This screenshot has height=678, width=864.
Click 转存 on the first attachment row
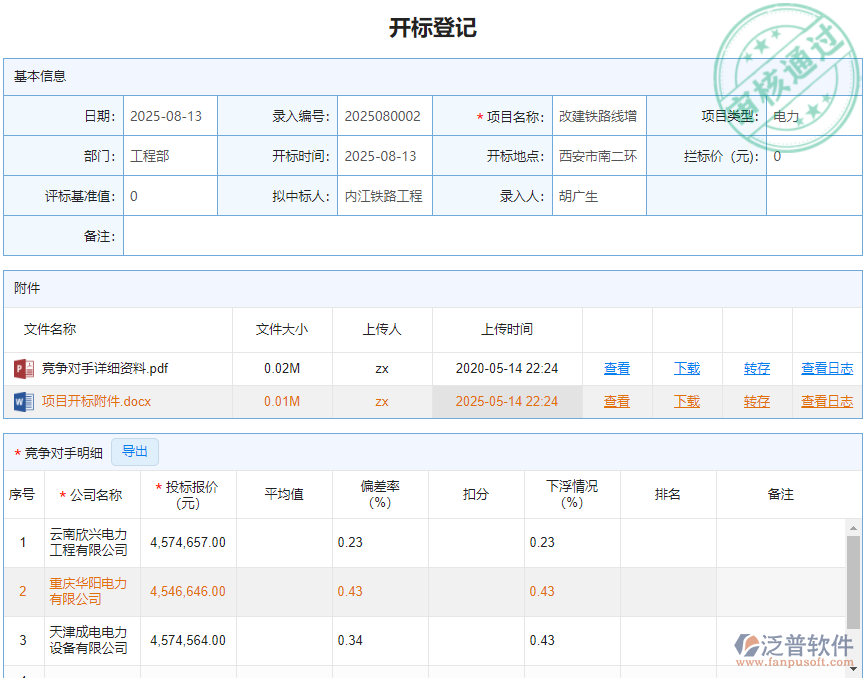click(x=756, y=368)
